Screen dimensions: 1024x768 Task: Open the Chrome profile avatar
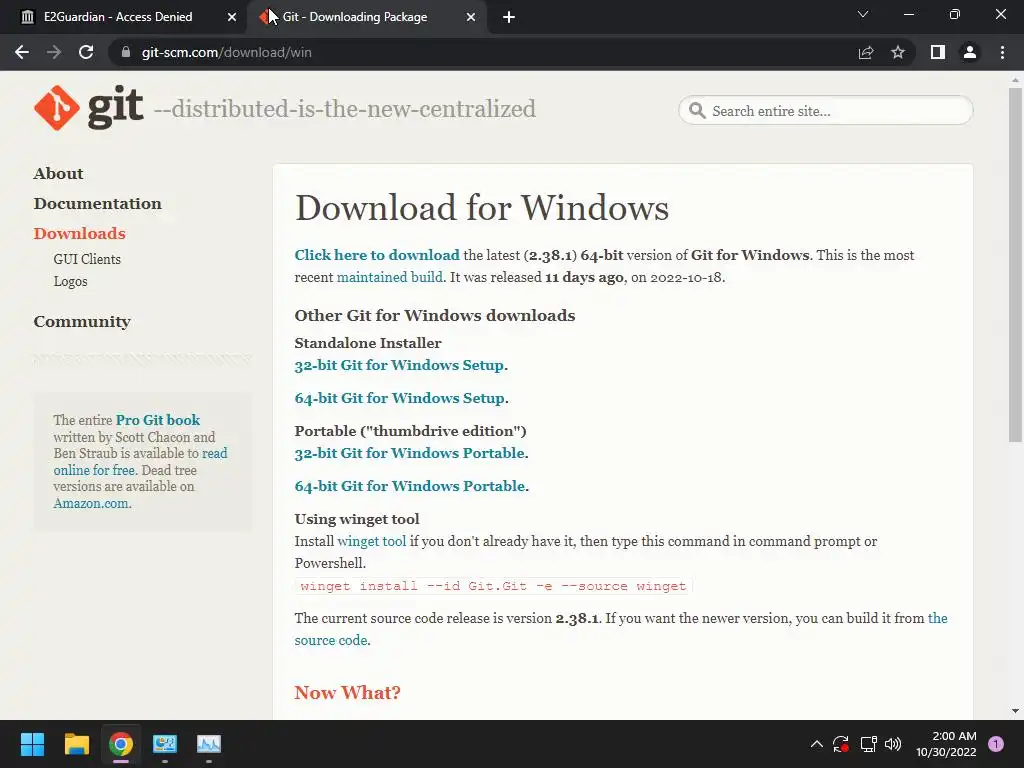(x=970, y=52)
